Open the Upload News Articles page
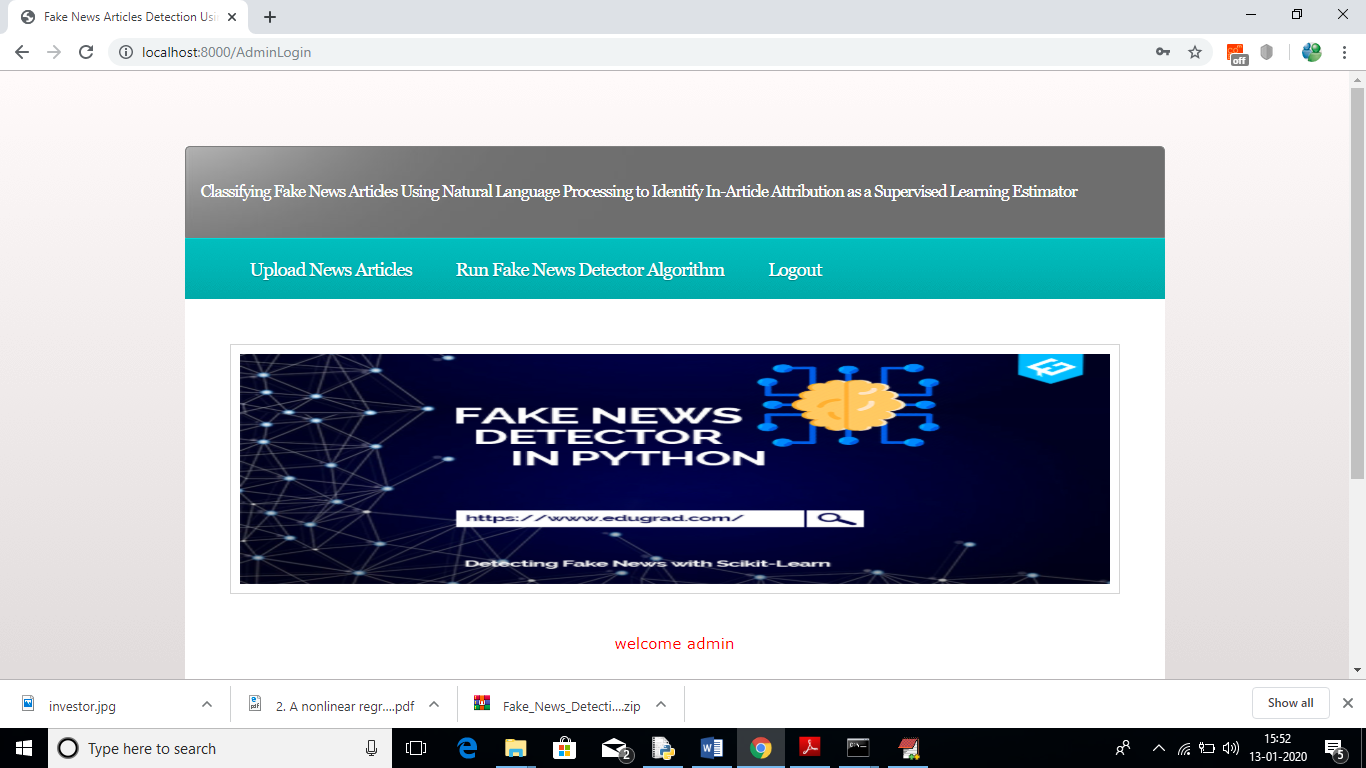The width and height of the screenshot is (1366, 768). pos(331,270)
